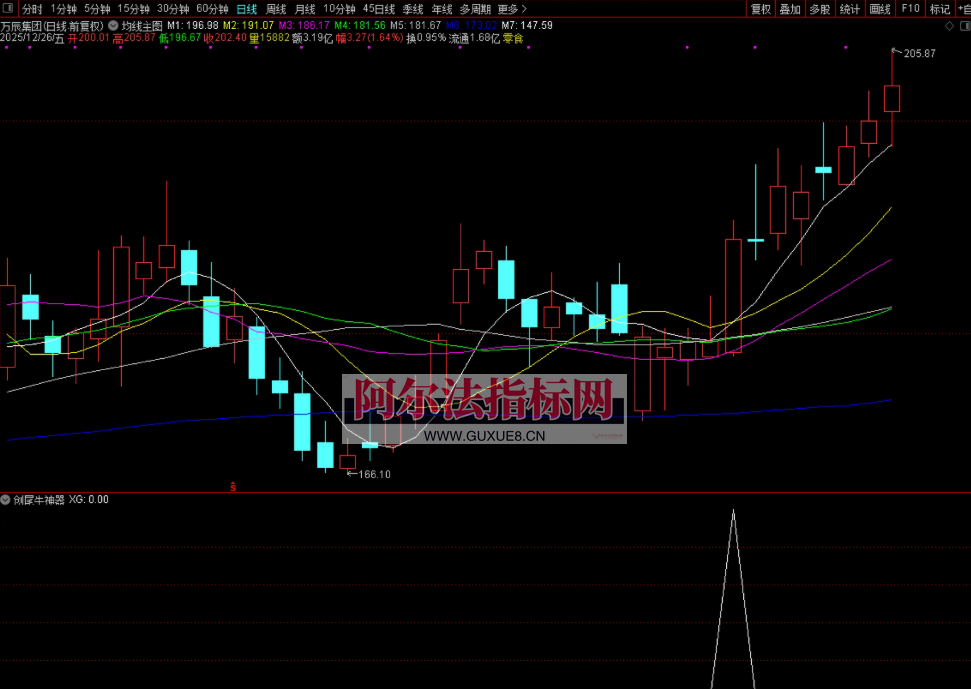Open the 复权 adjustment menu

760,9
